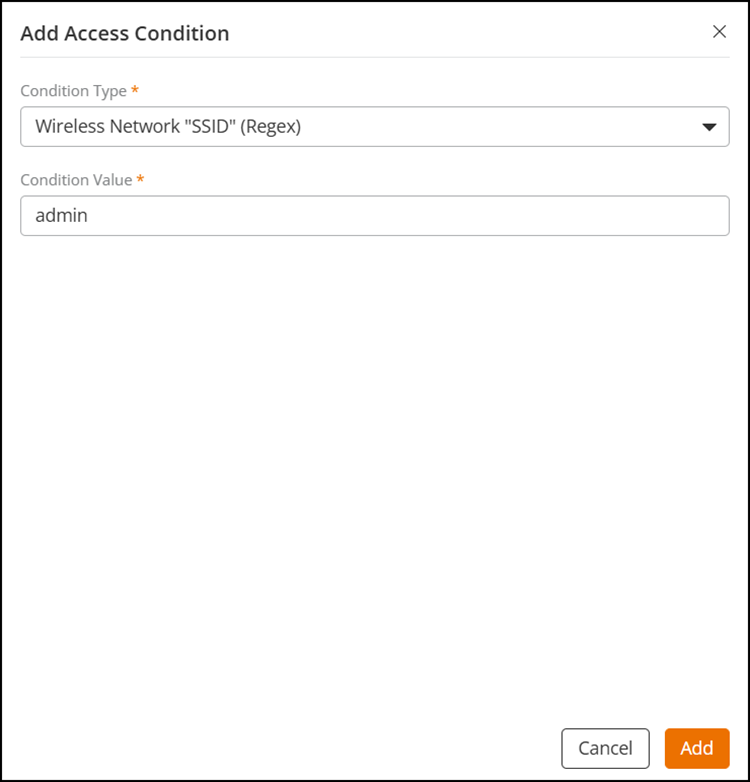Click empty area of the dialog body
750x782 pixels.
pos(375,474)
